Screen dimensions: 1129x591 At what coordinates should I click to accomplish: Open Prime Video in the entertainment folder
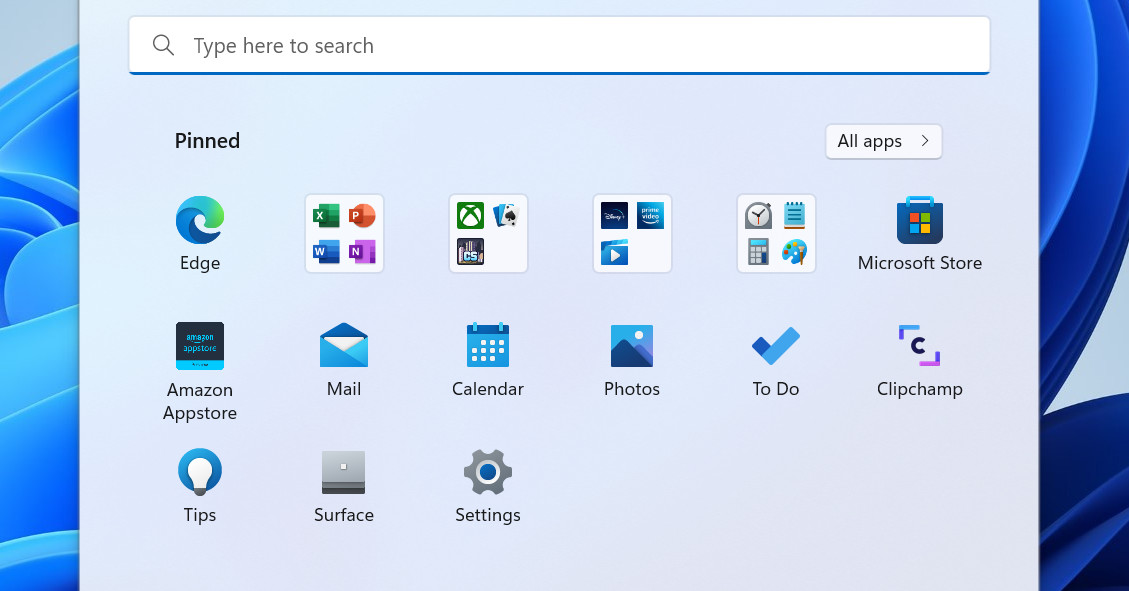click(650, 216)
